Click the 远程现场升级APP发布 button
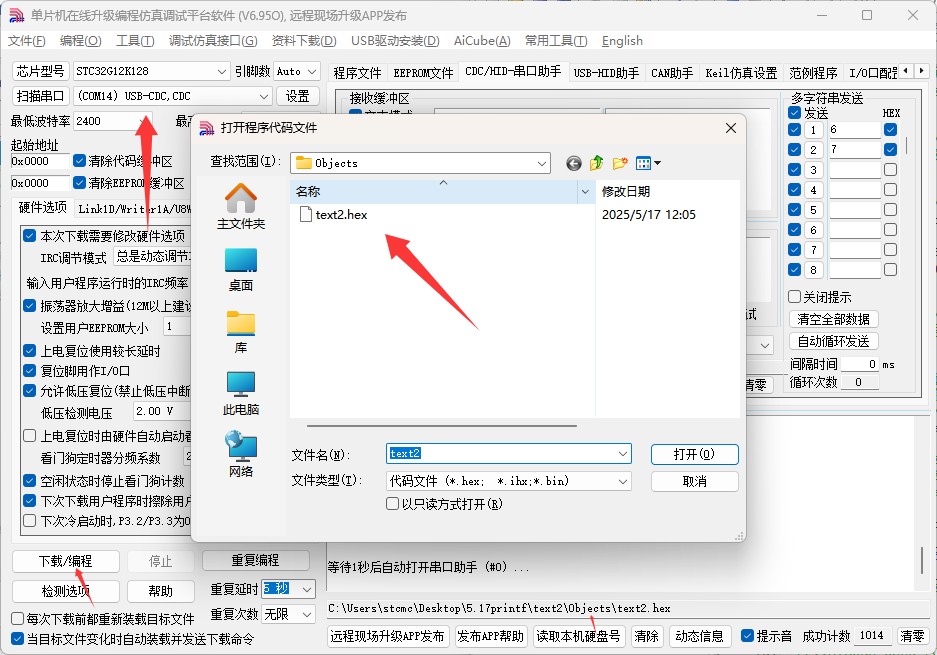The image size is (937, 655). pyautogui.click(x=387, y=636)
